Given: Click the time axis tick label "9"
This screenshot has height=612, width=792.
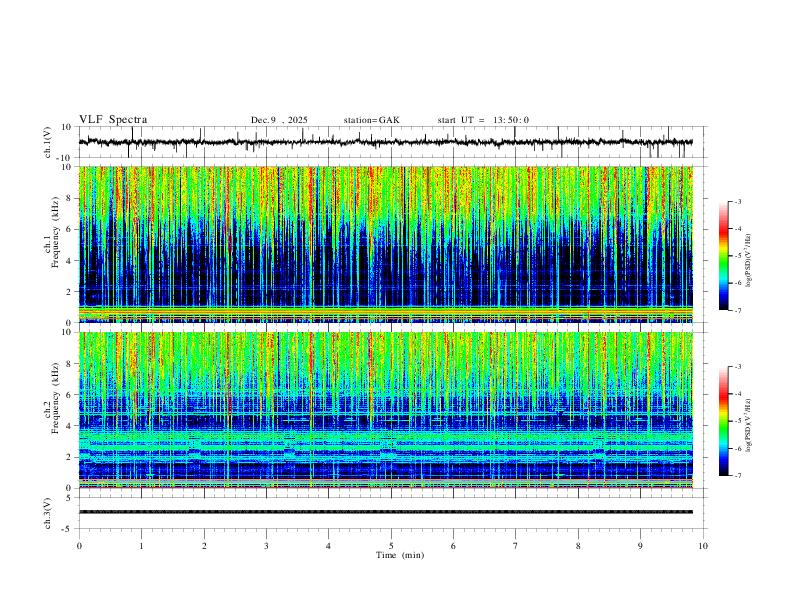Looking at the screenshot, I should tap(640, 546).
